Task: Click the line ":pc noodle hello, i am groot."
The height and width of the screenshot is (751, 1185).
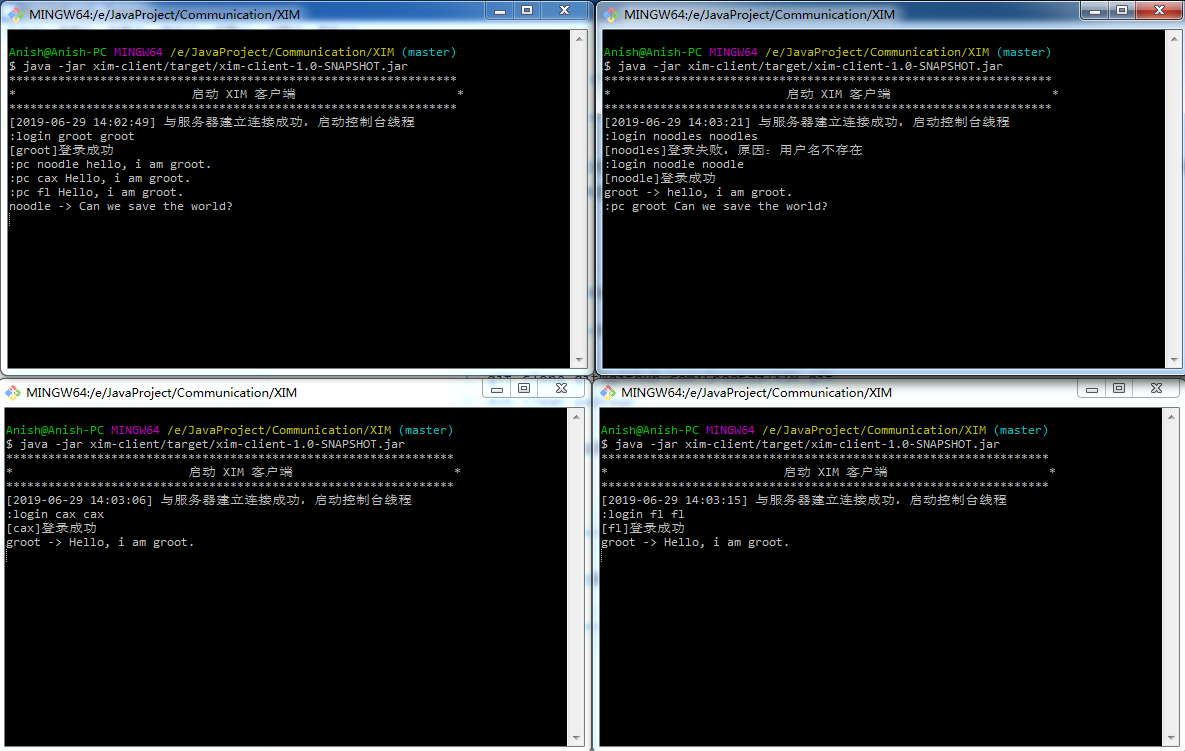Action: pos(110,164)
